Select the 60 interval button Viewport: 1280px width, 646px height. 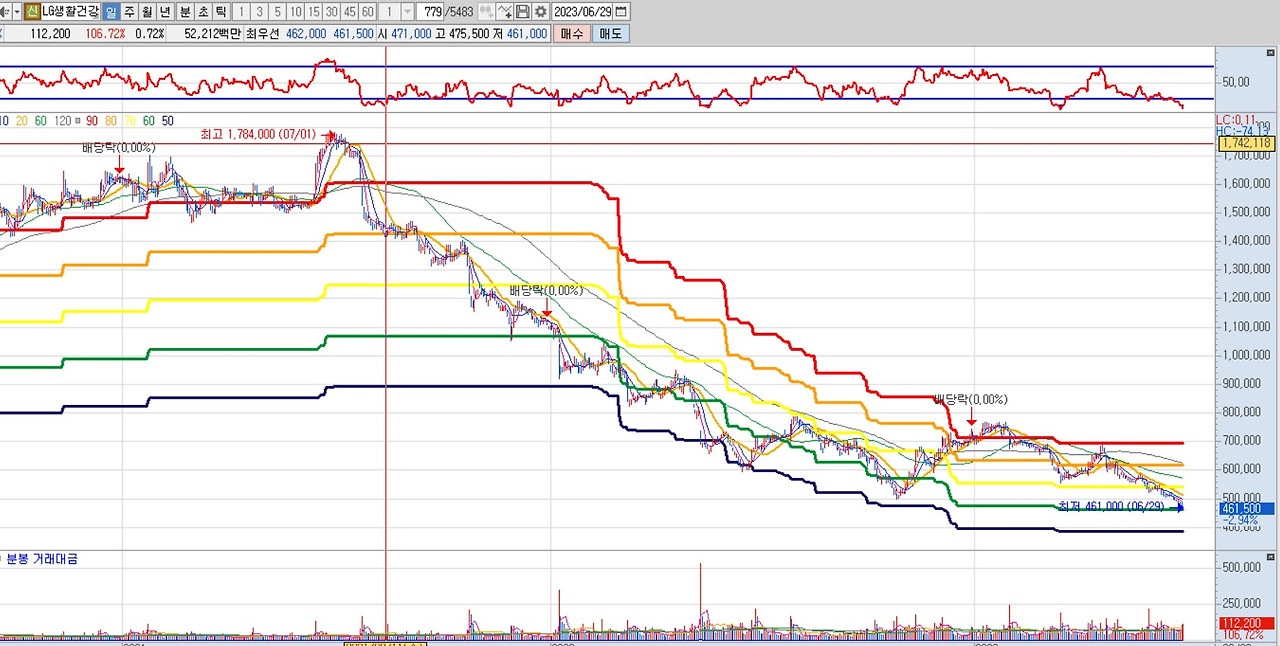(x=368, y=11)
